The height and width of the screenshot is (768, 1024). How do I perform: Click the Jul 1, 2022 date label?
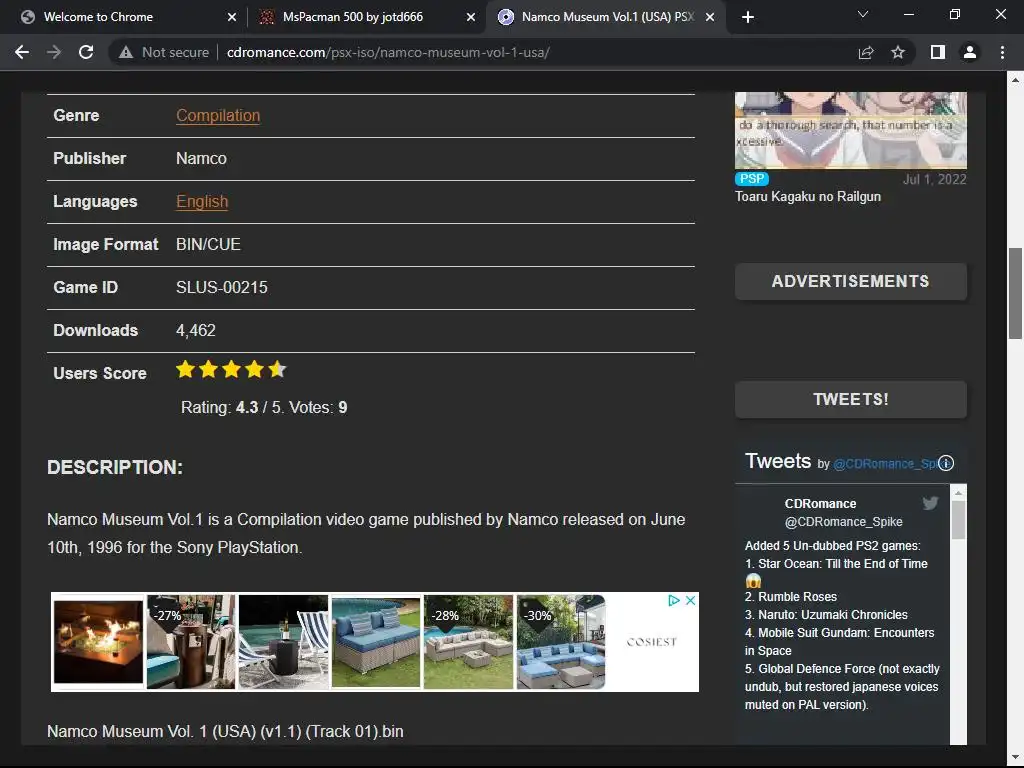click(934, 180)
